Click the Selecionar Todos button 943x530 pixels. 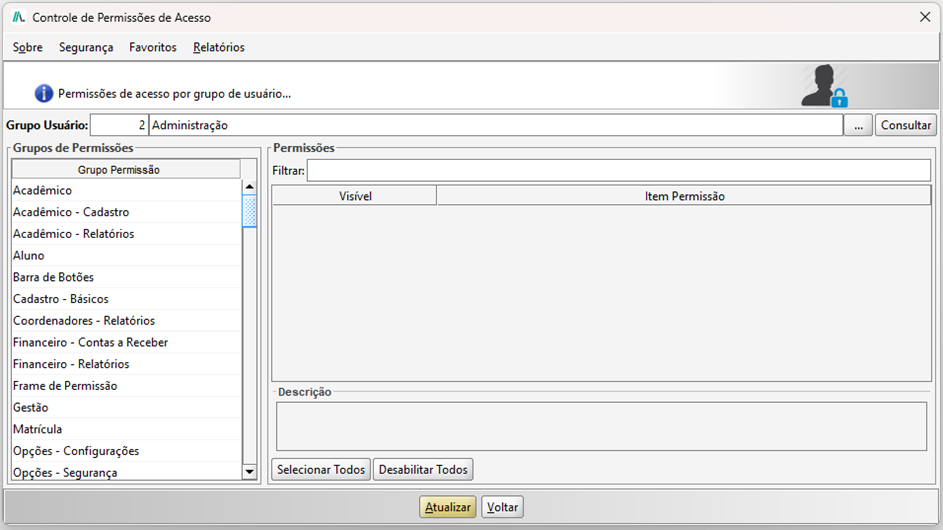(321, 469)
